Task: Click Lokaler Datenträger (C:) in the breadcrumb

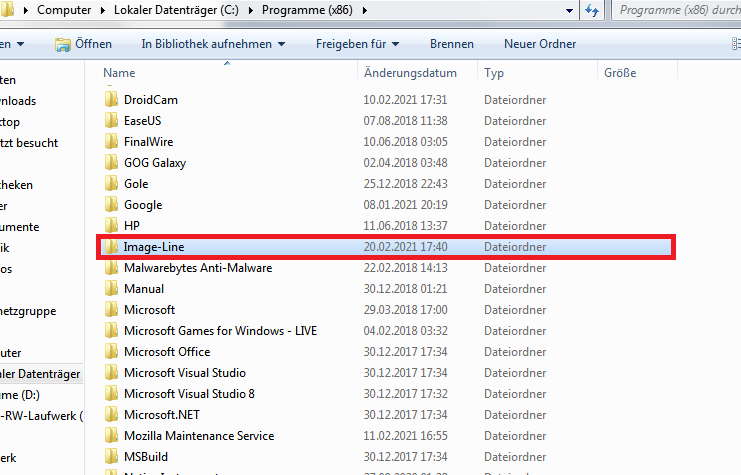Action: (x=176, y=10)
